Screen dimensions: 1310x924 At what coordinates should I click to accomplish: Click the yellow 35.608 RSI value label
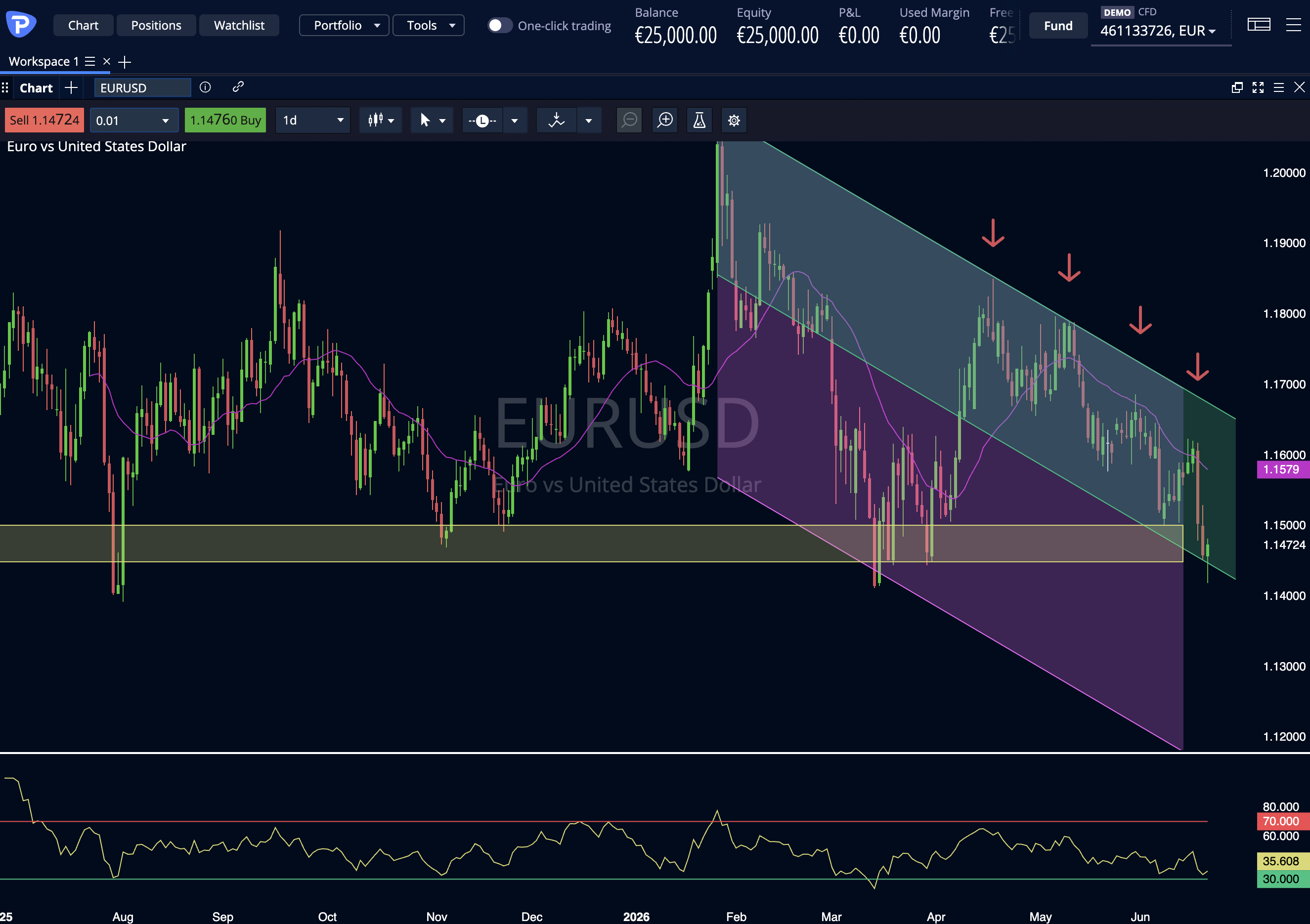(x=1283, y=861)
